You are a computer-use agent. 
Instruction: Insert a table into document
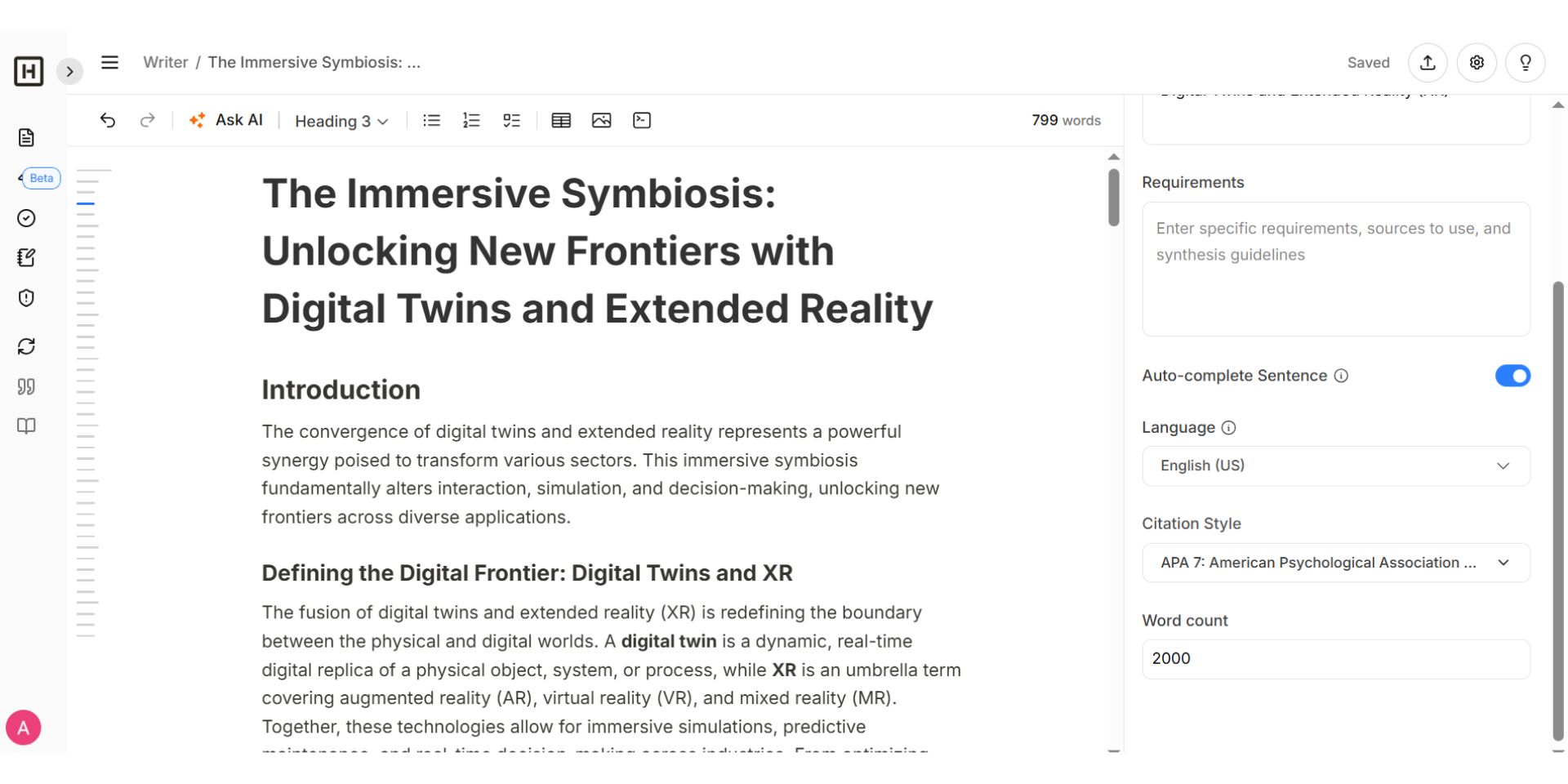click(561, 121)
